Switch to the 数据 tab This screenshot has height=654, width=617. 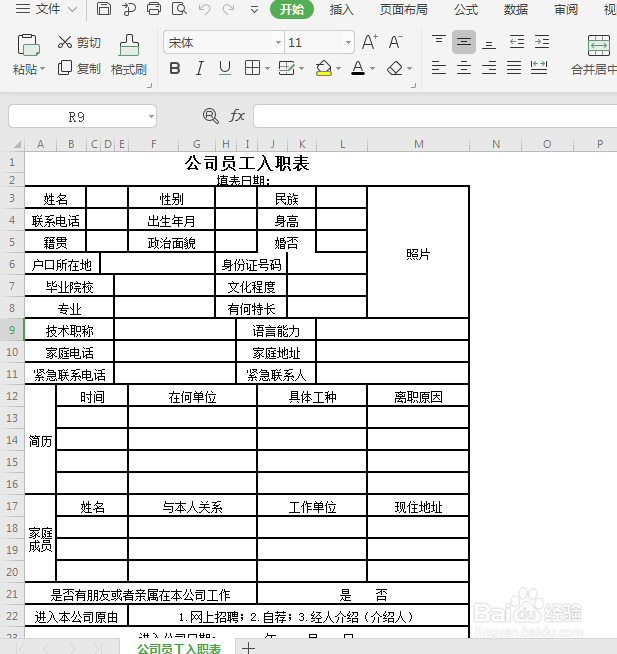516,9
